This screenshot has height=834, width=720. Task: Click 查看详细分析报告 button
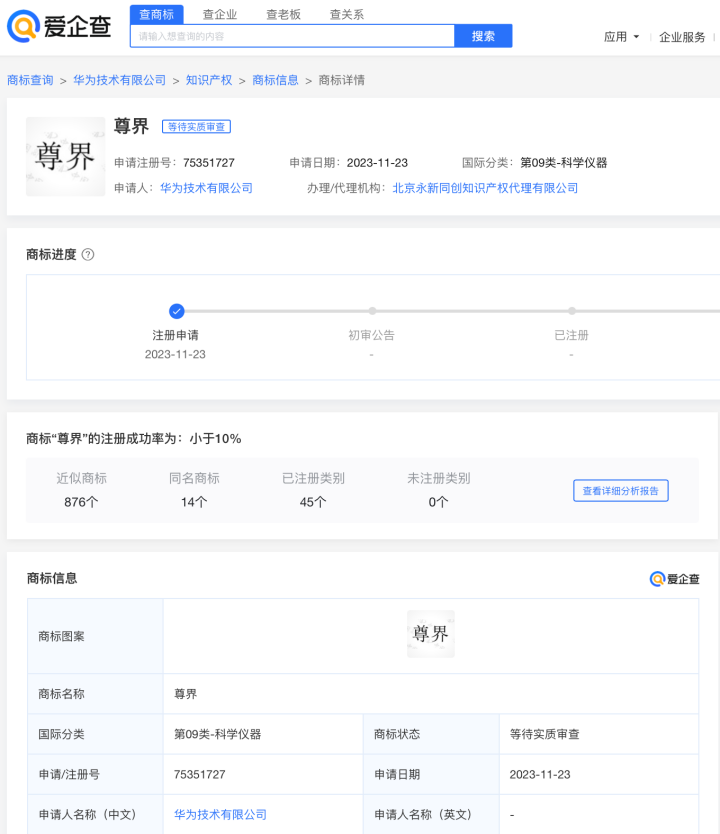pyautogui.click(x=621, y=490)
